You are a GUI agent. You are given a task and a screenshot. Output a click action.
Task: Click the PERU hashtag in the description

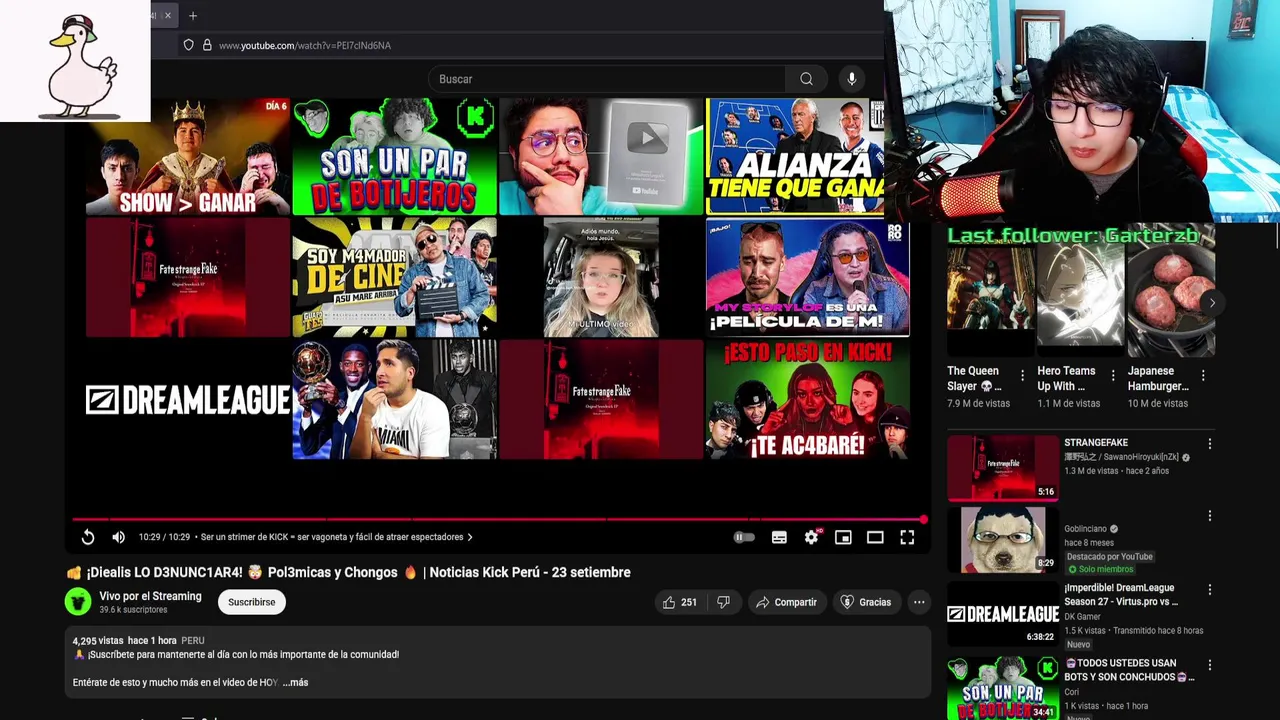pyautogui.click(x=193, y=640)
